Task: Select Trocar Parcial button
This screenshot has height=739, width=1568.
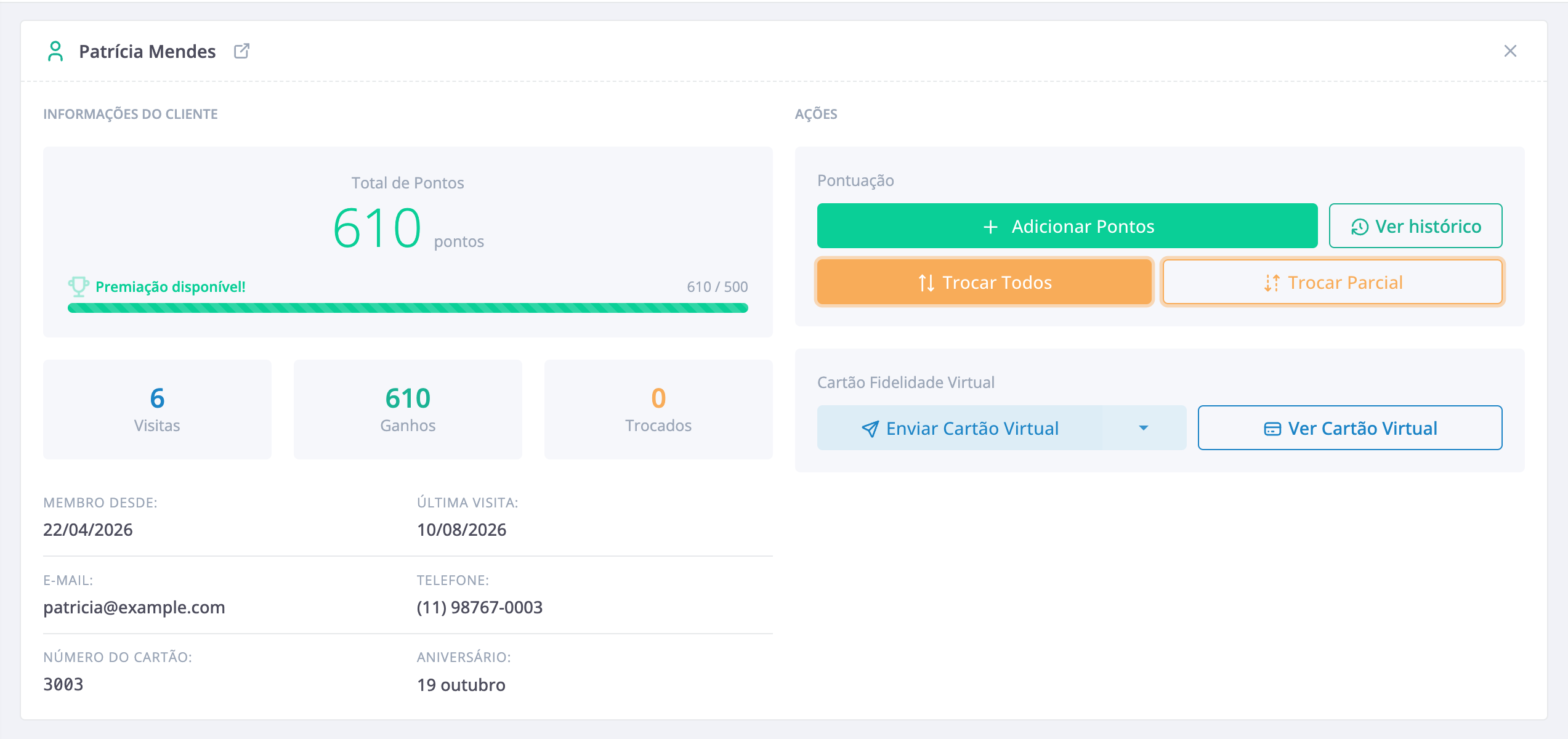Action: coord(1332,282)
